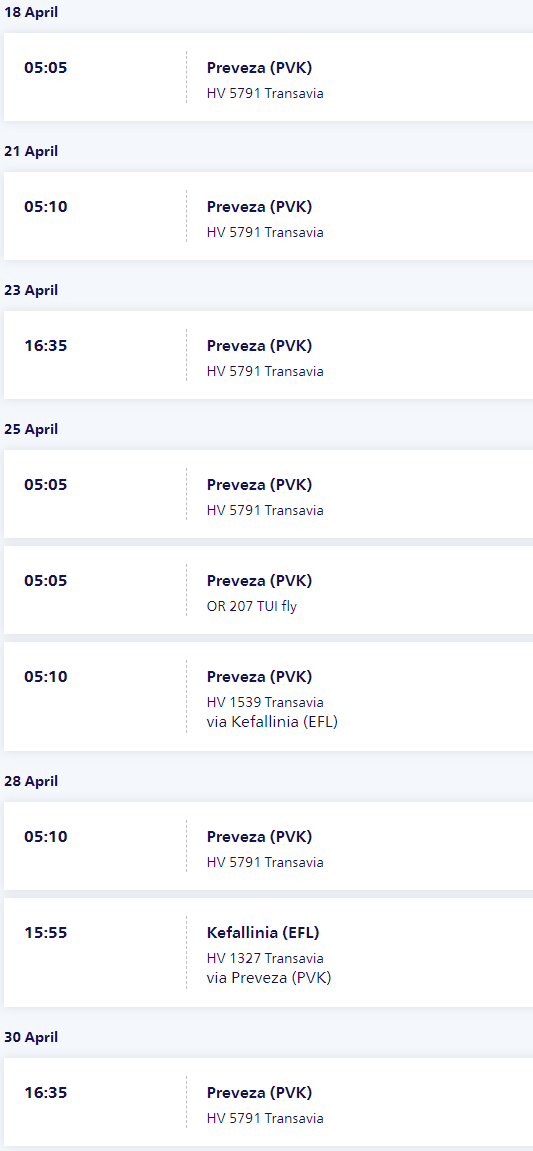Click the 28 April date heading
This screenshot has width=533, height=1151.
(x=31, y=781)
